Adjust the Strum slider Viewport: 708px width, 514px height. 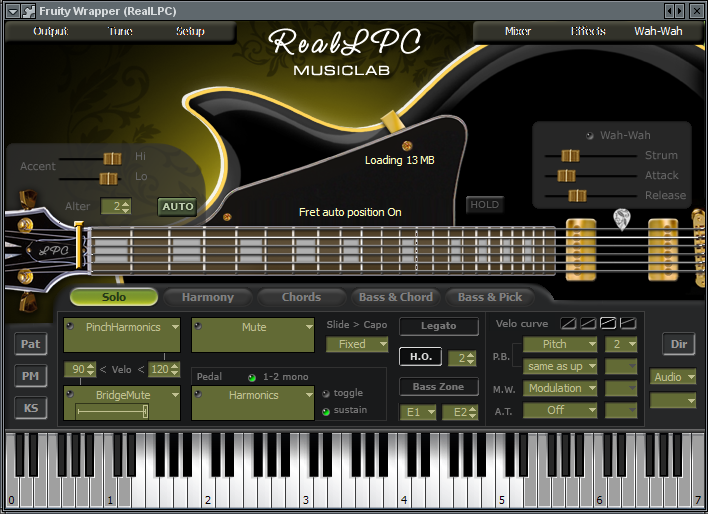point(570,156)
